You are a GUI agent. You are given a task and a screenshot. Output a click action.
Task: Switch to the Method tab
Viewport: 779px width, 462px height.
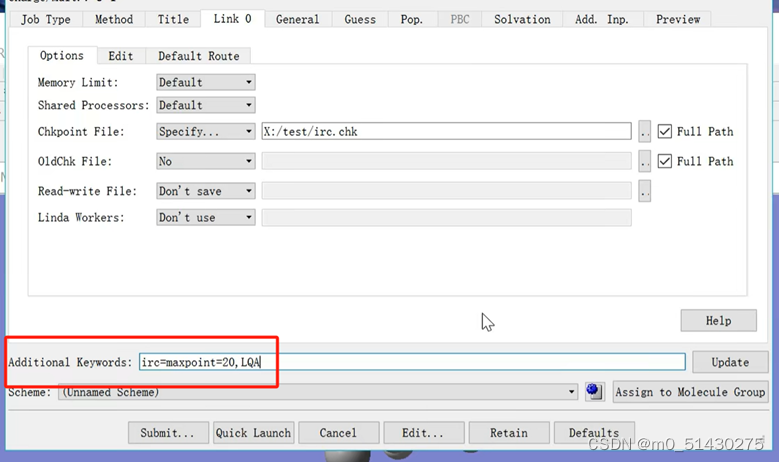pyautogui.click(x=114, y=19)
